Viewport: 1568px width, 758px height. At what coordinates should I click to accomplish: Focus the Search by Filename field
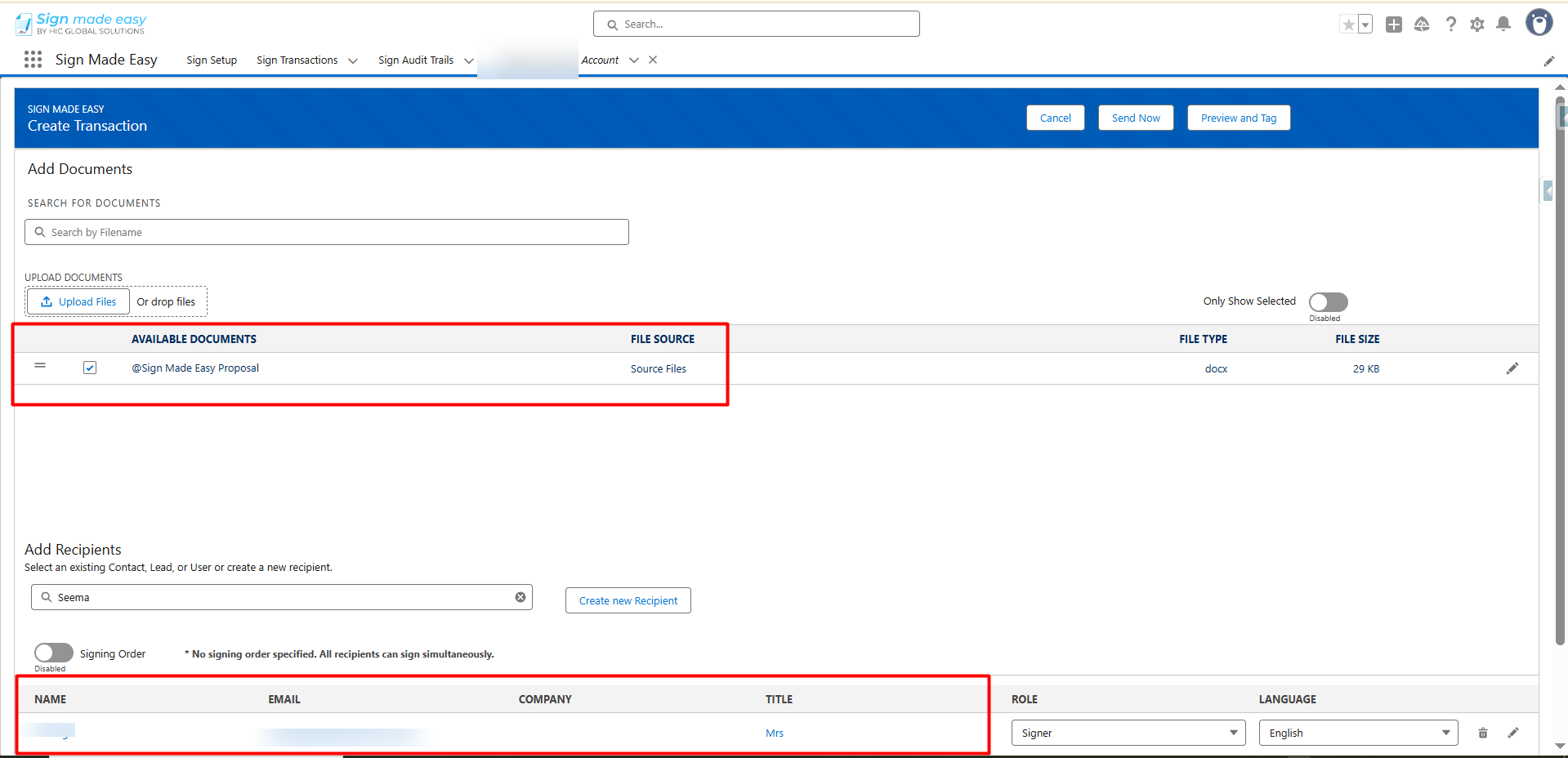[327, 232]
